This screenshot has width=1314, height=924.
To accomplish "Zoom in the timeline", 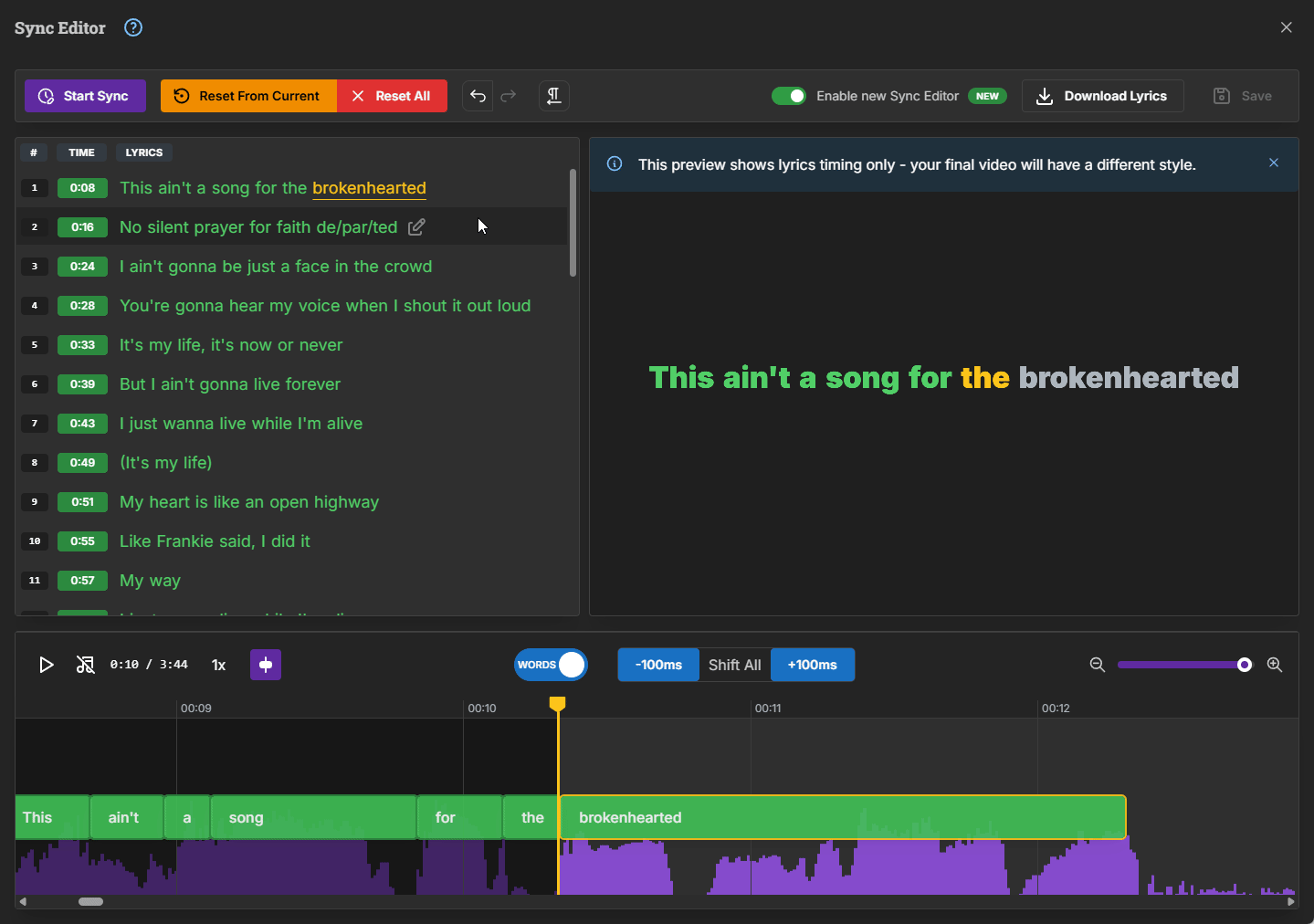I will tap(1275, 665).
